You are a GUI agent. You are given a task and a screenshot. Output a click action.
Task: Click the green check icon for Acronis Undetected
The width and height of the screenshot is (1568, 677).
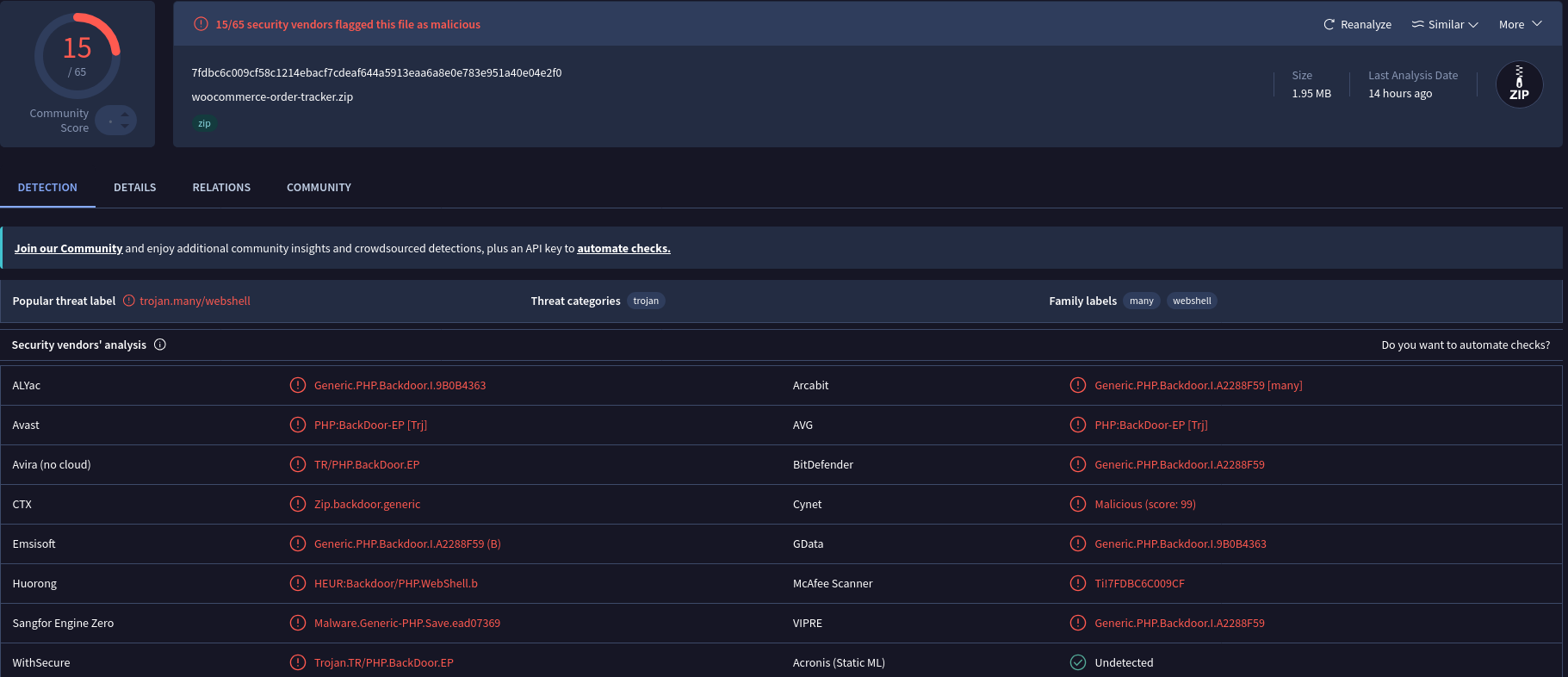pyautogui.click(x=1077, y=662)
